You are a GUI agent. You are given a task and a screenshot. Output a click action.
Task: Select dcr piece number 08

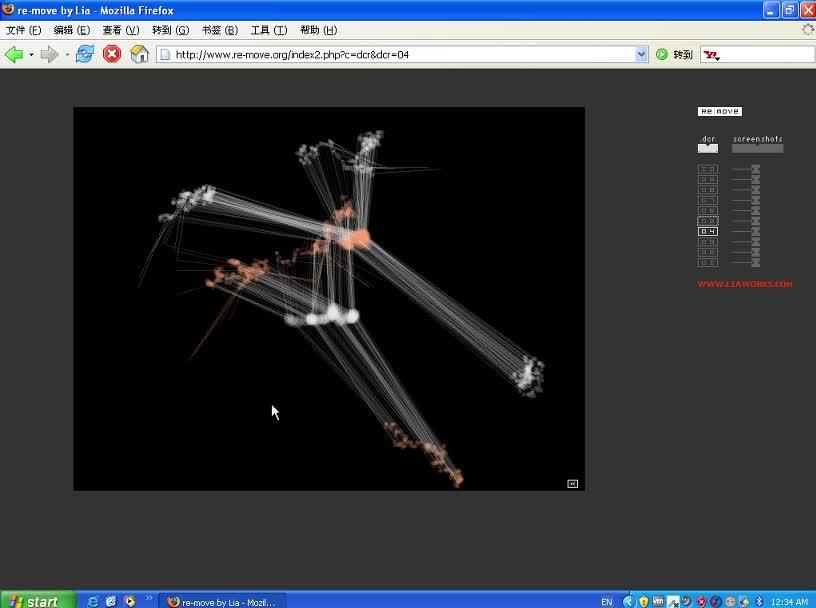click(708, 190)
